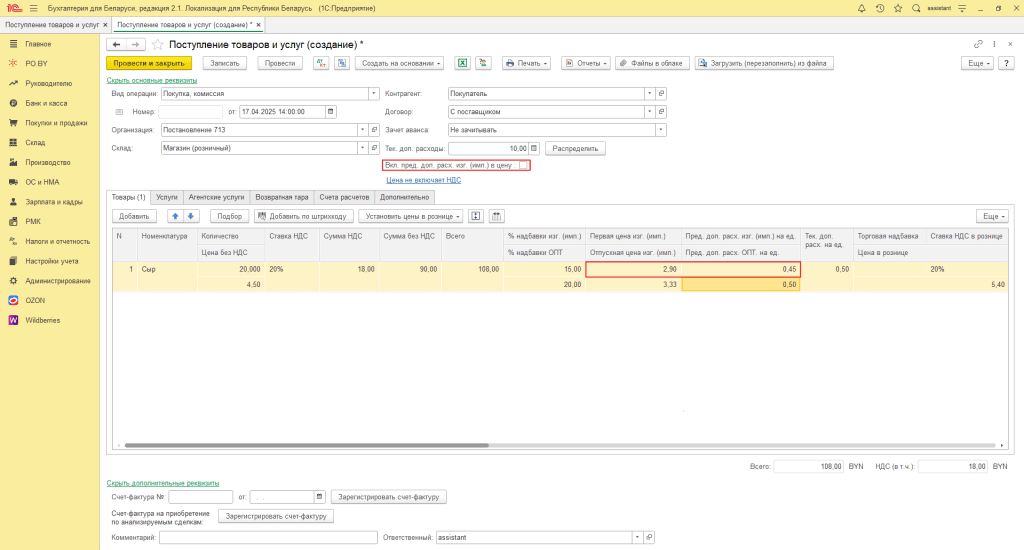Move row down with blue arrow

pyautogui.click(x=191, y=216)
